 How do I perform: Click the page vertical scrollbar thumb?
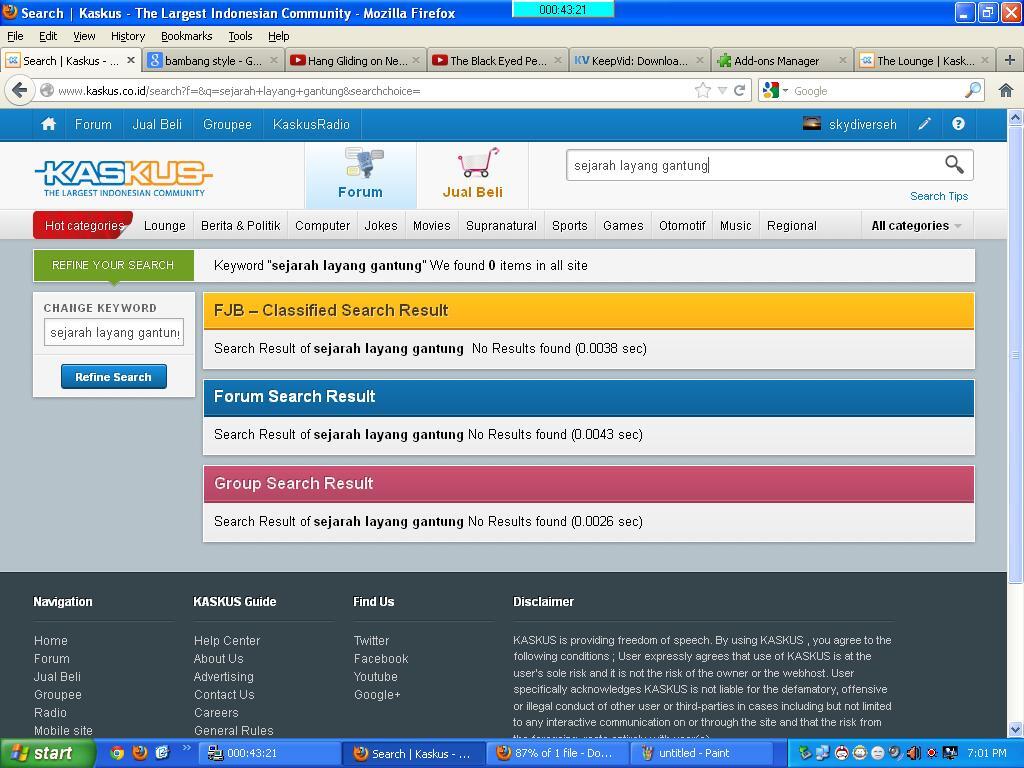[x=1016, y=353]
